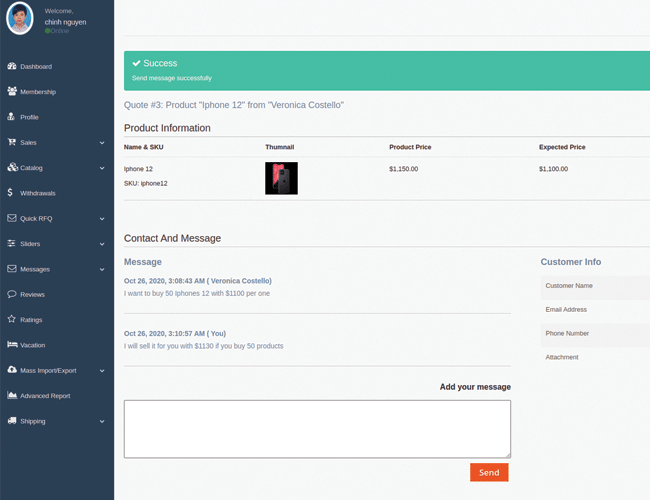
Task: Click the Advanced Report icon
Action: pyautogui.click(x=12, y=396)
